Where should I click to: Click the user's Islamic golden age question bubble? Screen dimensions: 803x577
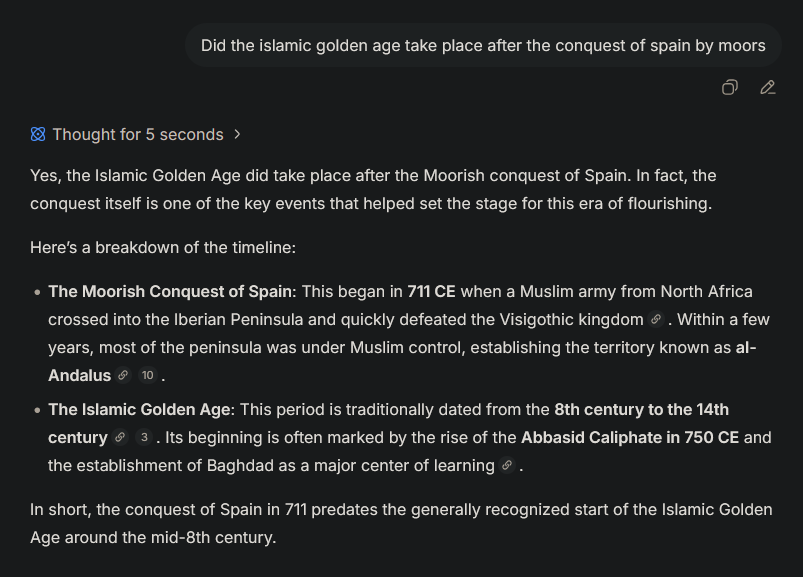coord(483,45)
